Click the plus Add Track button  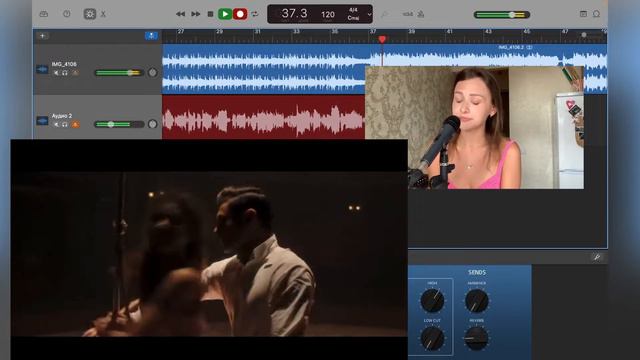(42, 36)
